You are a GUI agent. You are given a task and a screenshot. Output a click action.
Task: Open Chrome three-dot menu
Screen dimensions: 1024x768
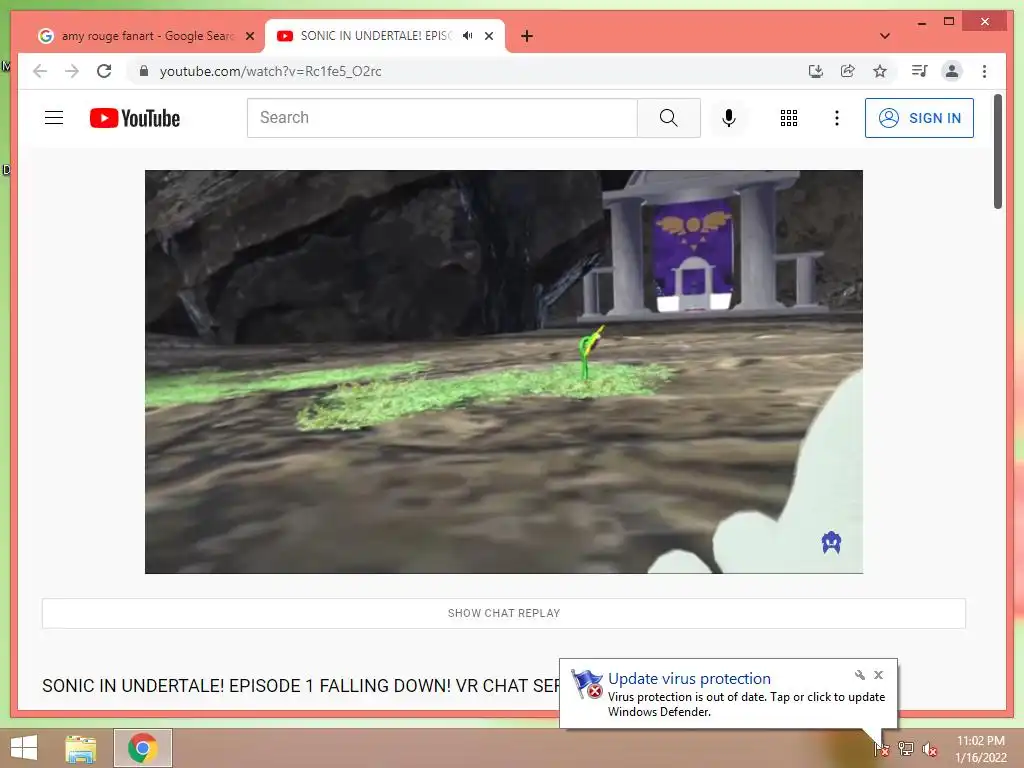[x=984, y=71]
